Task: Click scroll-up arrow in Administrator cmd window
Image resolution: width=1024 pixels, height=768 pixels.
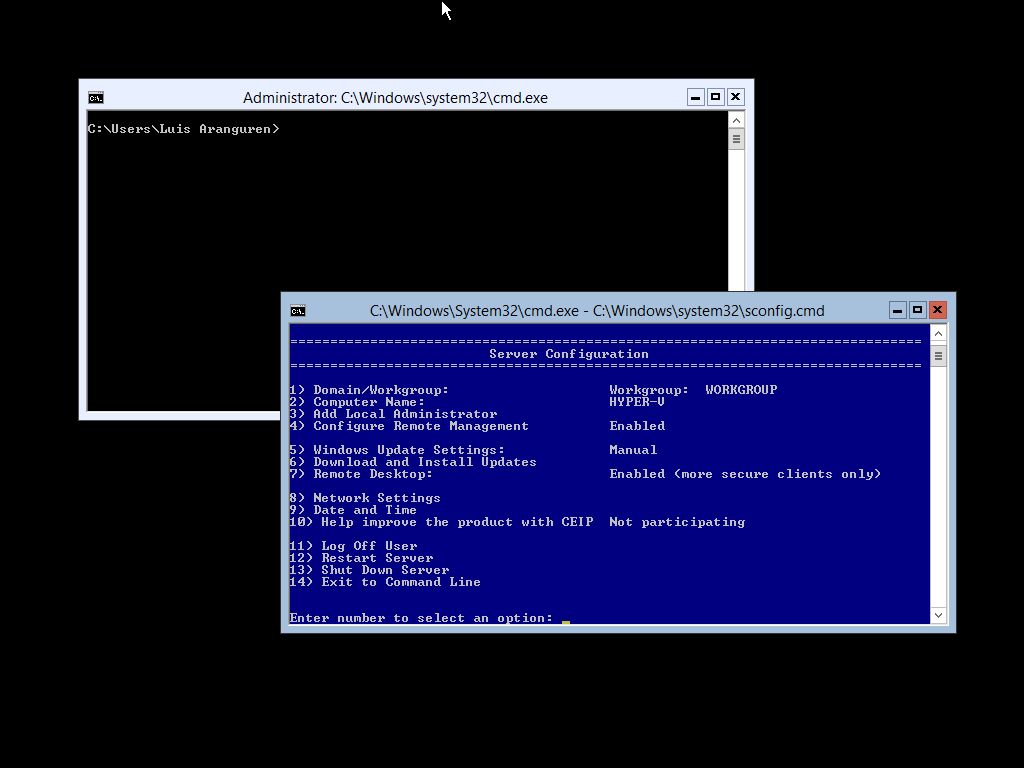Action: pos(736,120)
